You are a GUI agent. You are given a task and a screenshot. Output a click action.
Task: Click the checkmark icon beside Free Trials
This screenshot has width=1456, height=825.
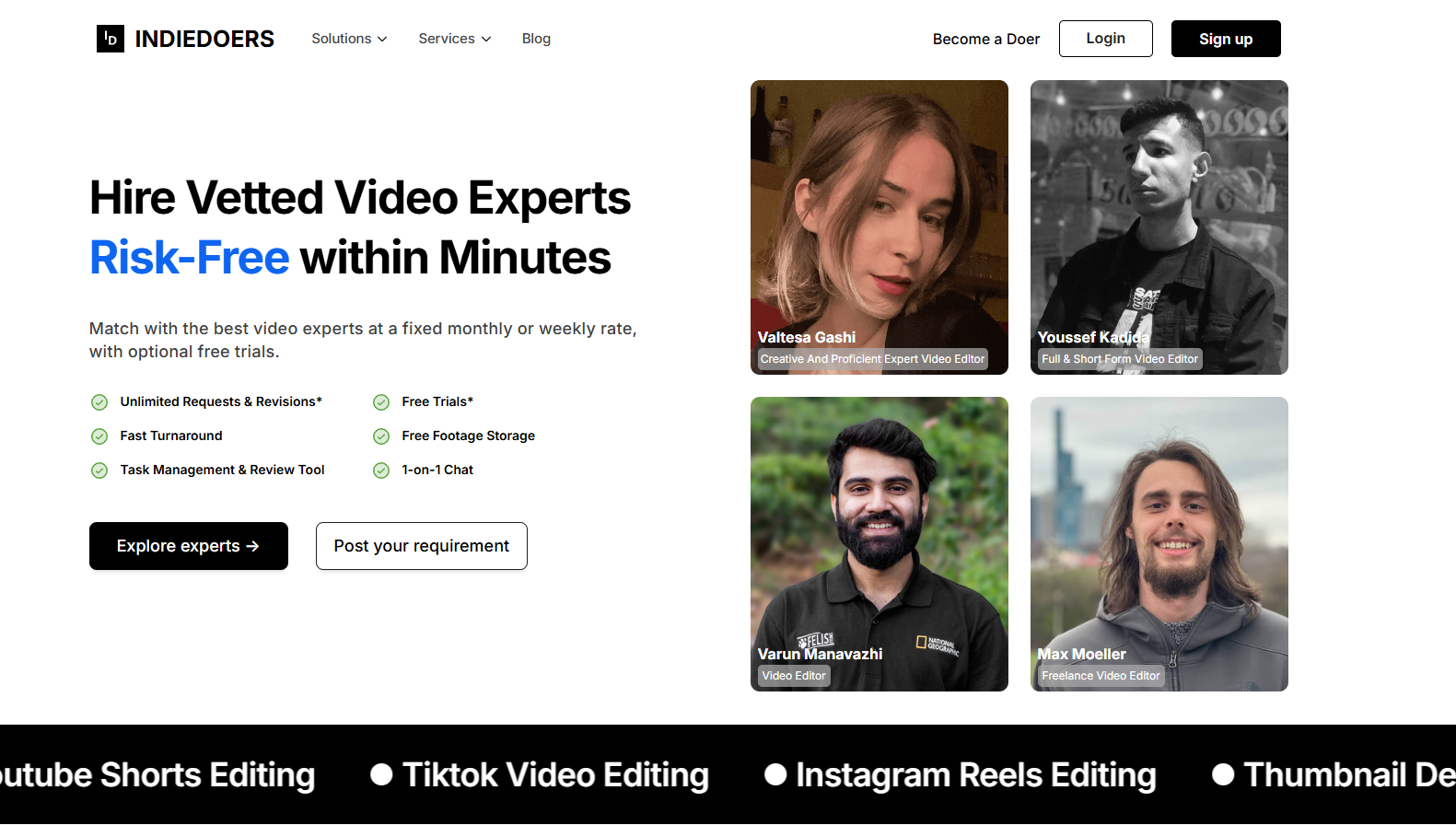(381, 402)
